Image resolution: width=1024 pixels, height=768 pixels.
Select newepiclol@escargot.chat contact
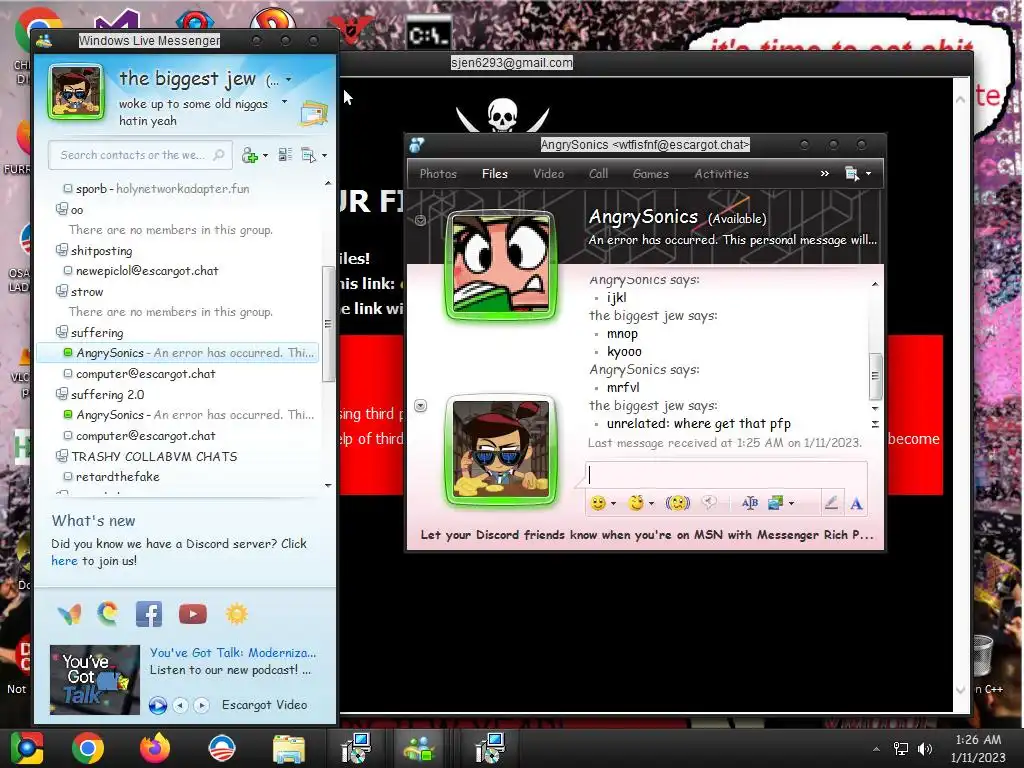click(147, 270)
